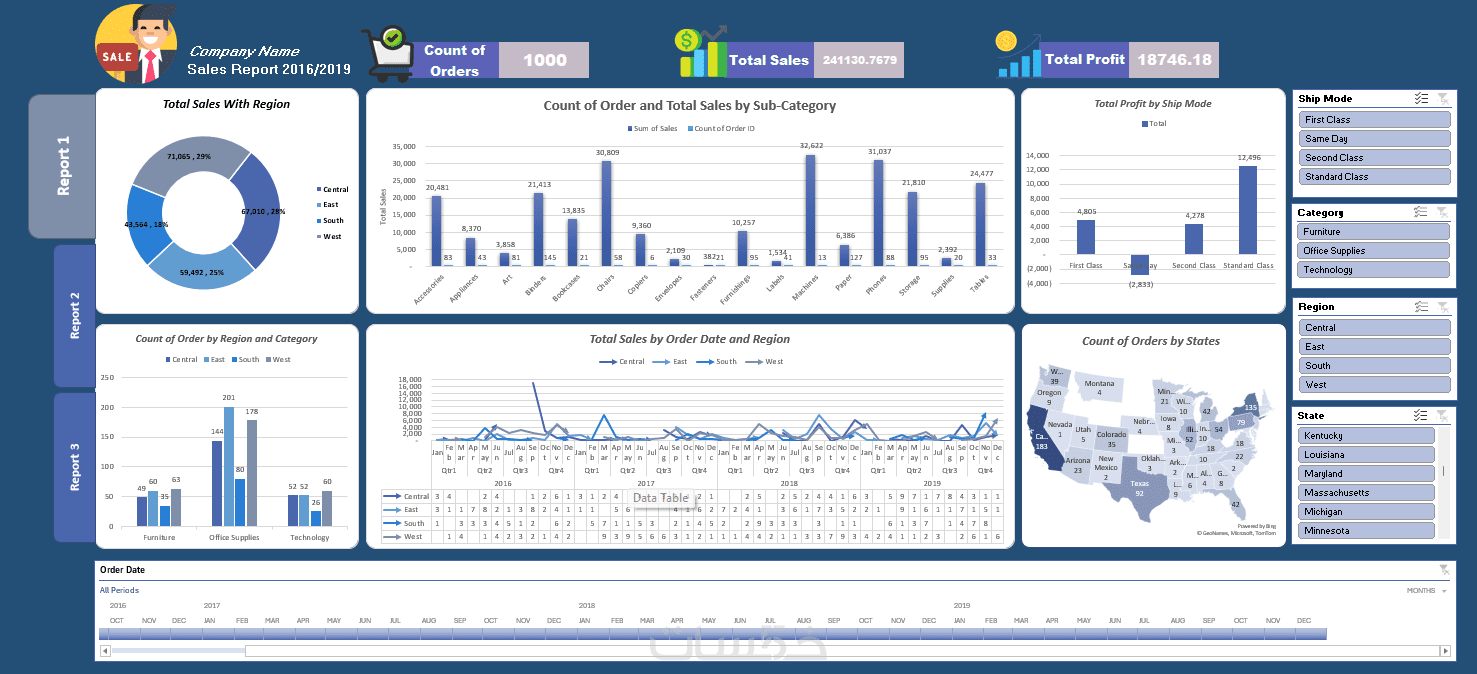Clear the Order Date timeline filter

[x=1442, y=569]
